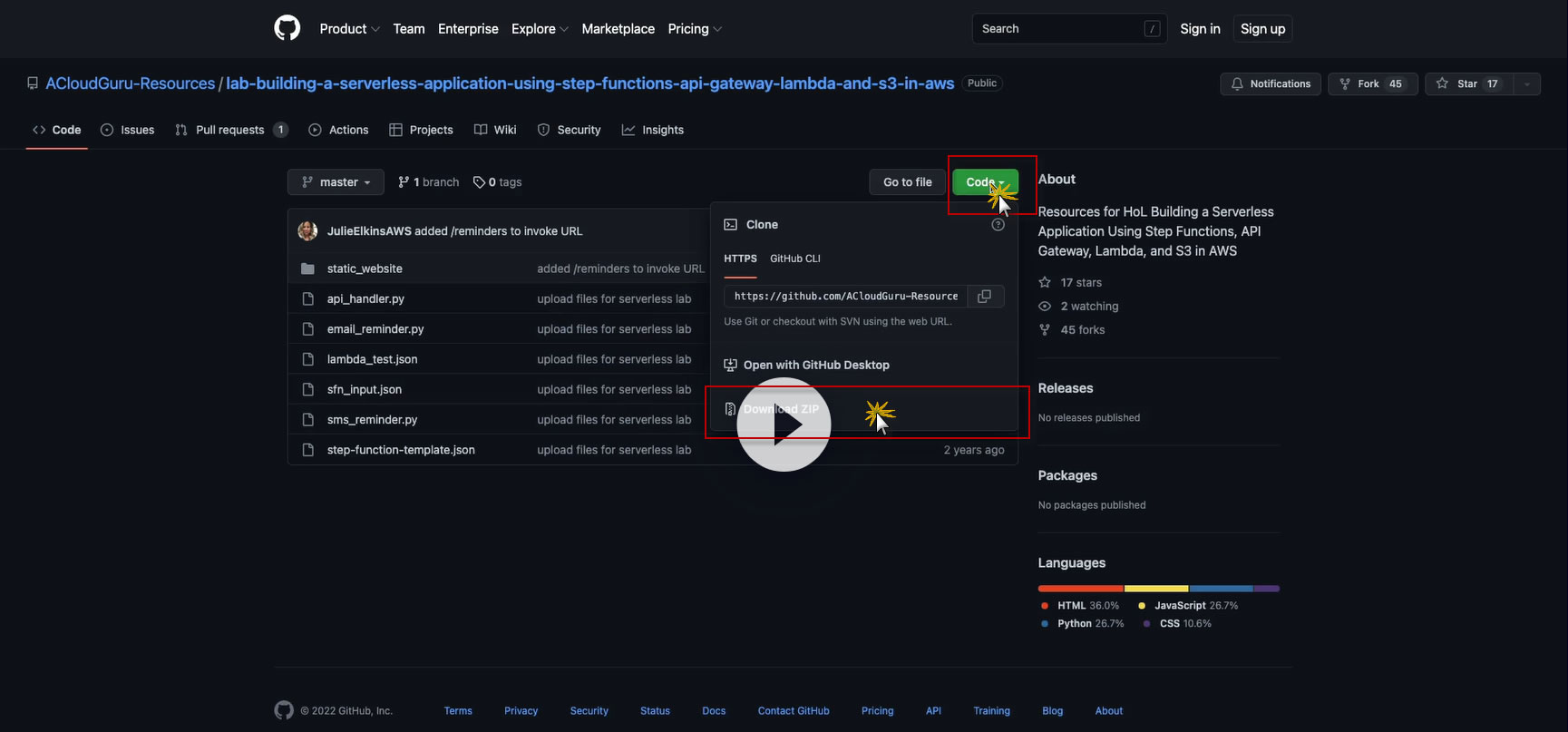The width and height of the screenshot is (1568, 732).
Task: Click the Notifications bell button
Action: [1270, 83]
